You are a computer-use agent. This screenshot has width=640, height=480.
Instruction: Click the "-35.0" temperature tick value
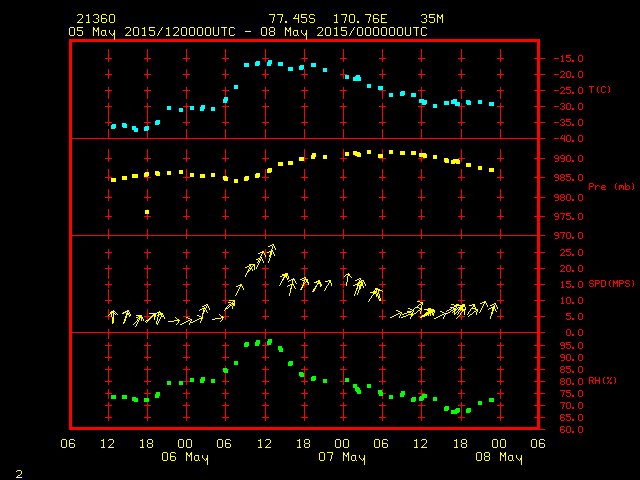[569, 123]
